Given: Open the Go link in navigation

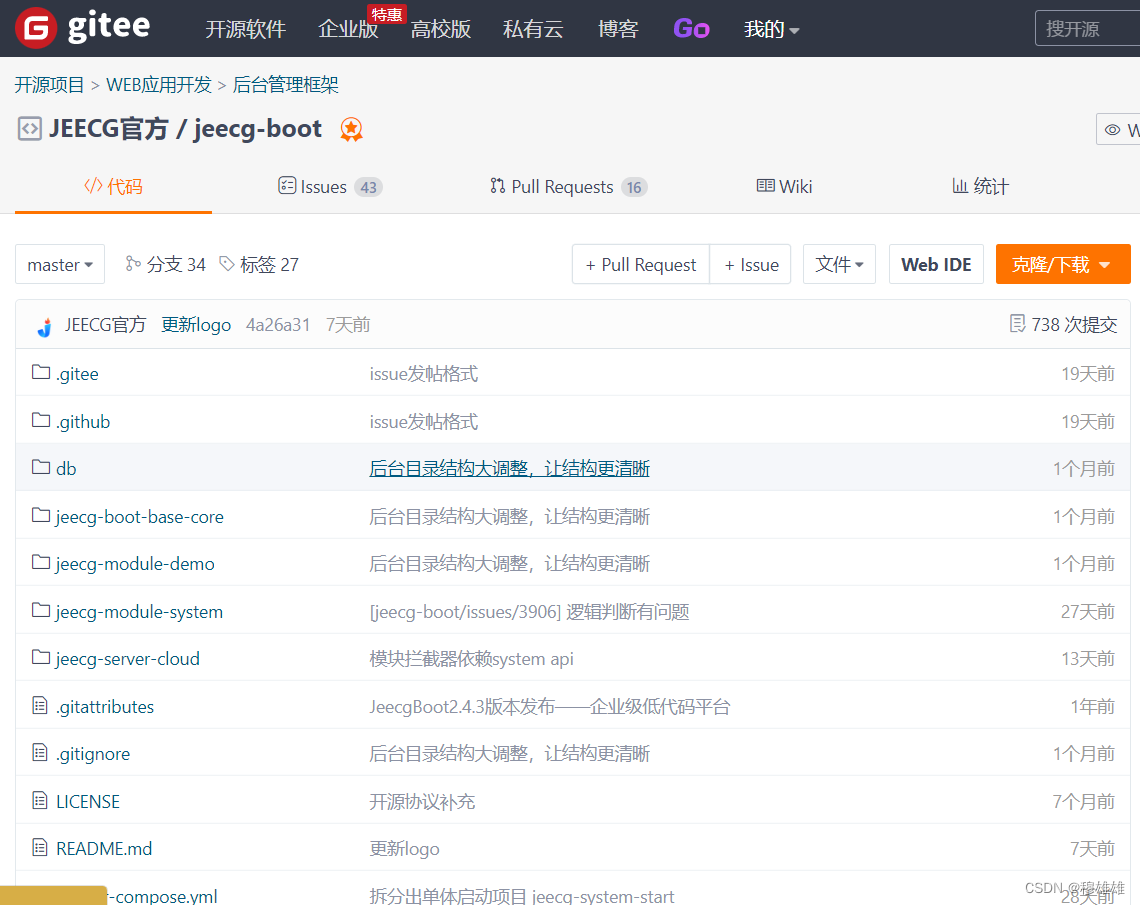Looking at the screenshot, I should (x=691, y=29).
